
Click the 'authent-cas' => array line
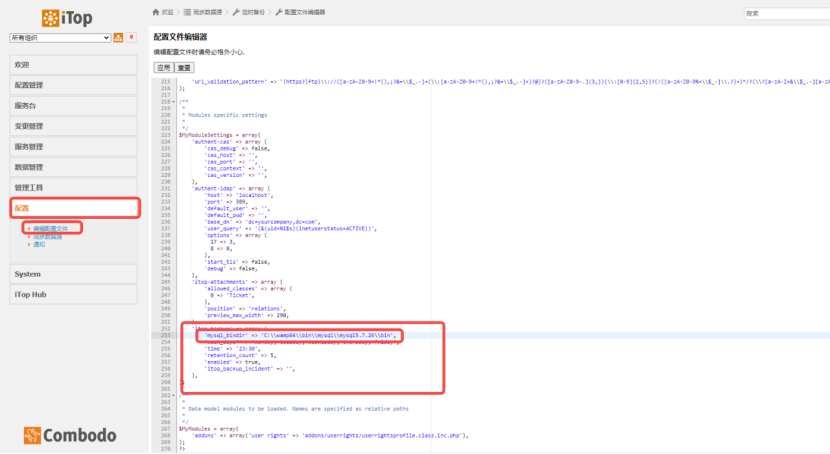[x=230, y=142]
